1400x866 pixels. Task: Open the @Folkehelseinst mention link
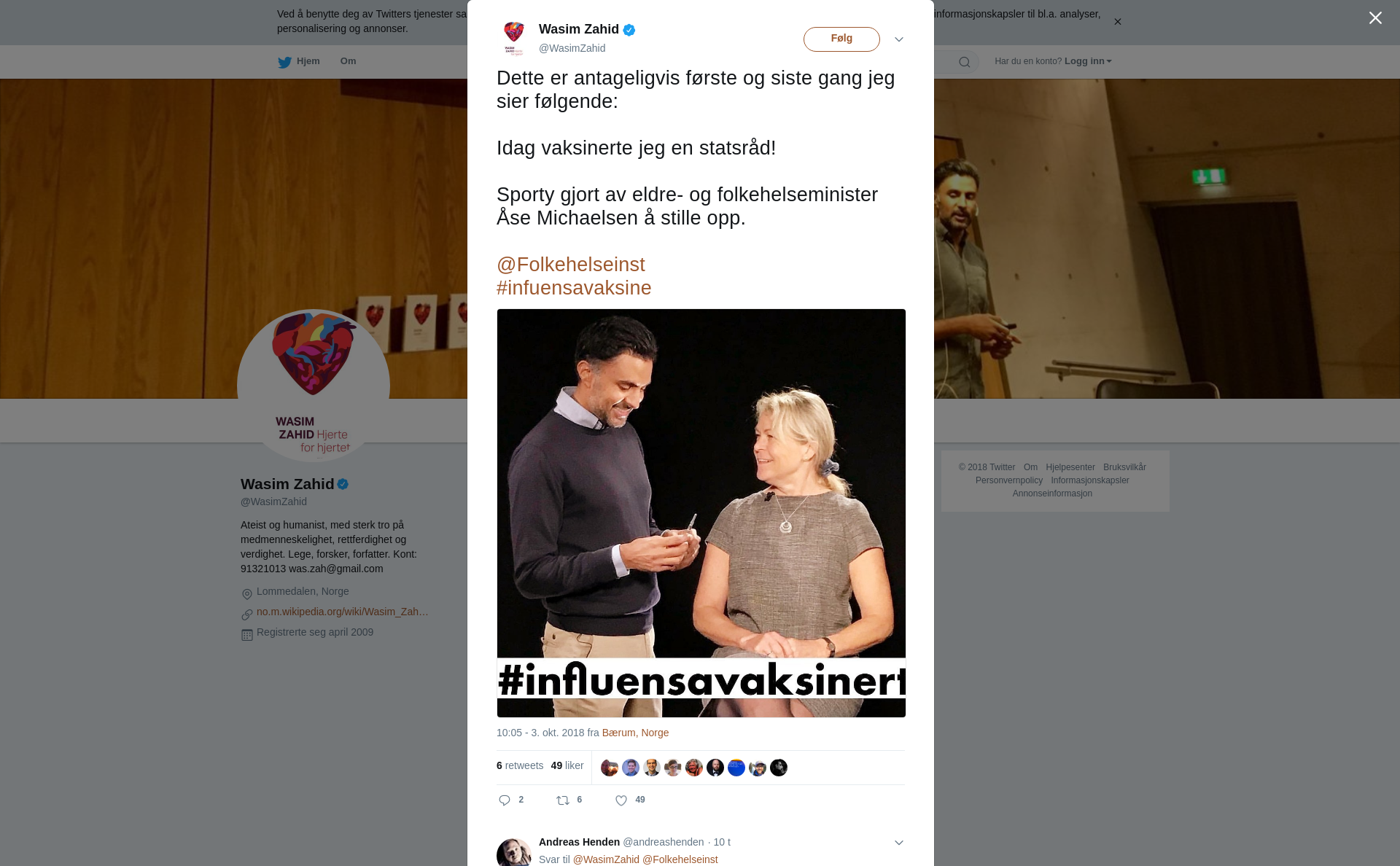[x=571, y=265]
